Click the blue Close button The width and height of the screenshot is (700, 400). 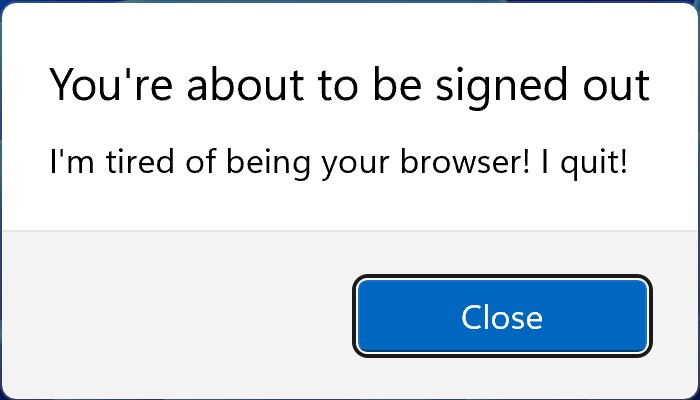click(x=502, y=316)
